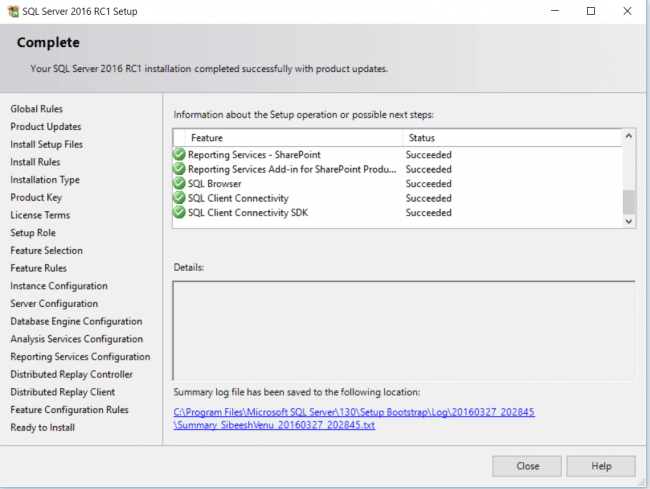Viewport: 650px width, 489px height.
Task: Select Setup Role step
Action: [x=33, y=233]
